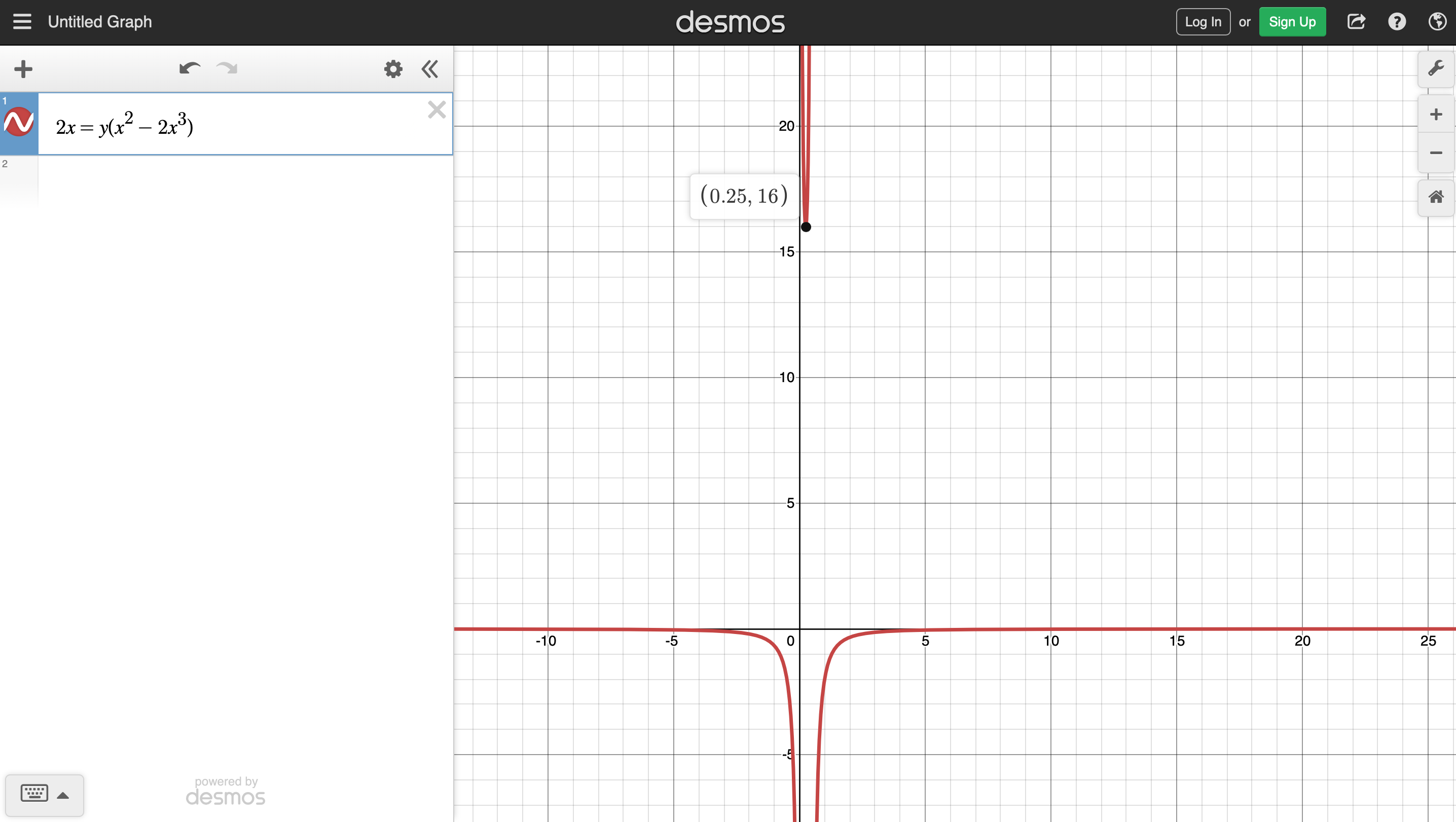This screenshot has height=822, width=1456.
Task: Open the language globe icon
Action: point(1437,22)
